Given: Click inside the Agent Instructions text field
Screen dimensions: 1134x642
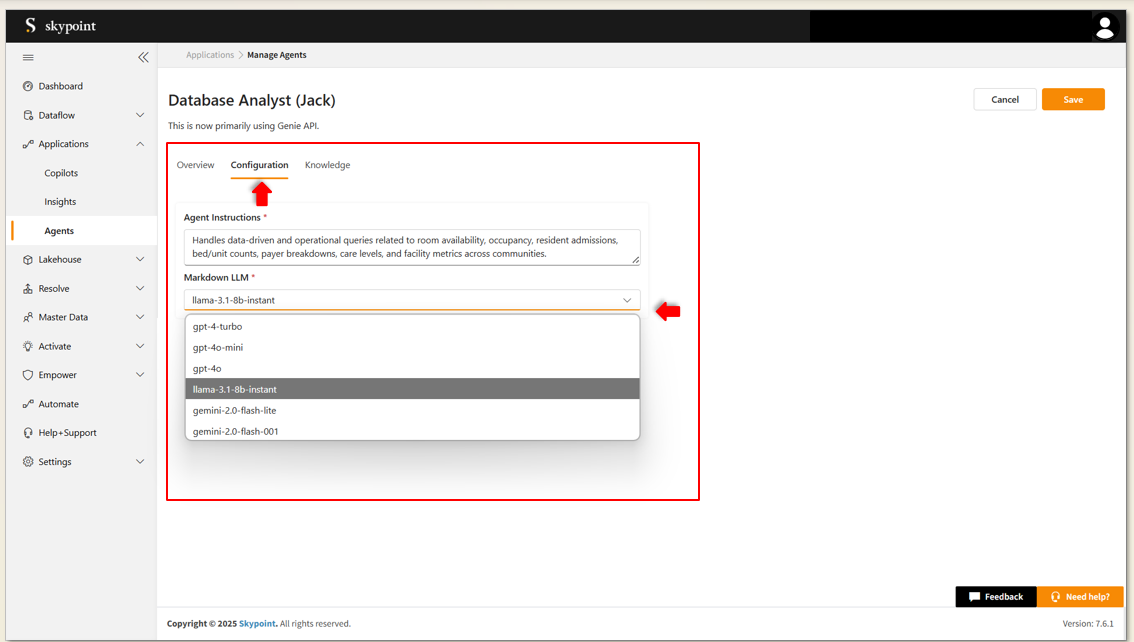Looking at the screenshot, I should coord(410,247).
